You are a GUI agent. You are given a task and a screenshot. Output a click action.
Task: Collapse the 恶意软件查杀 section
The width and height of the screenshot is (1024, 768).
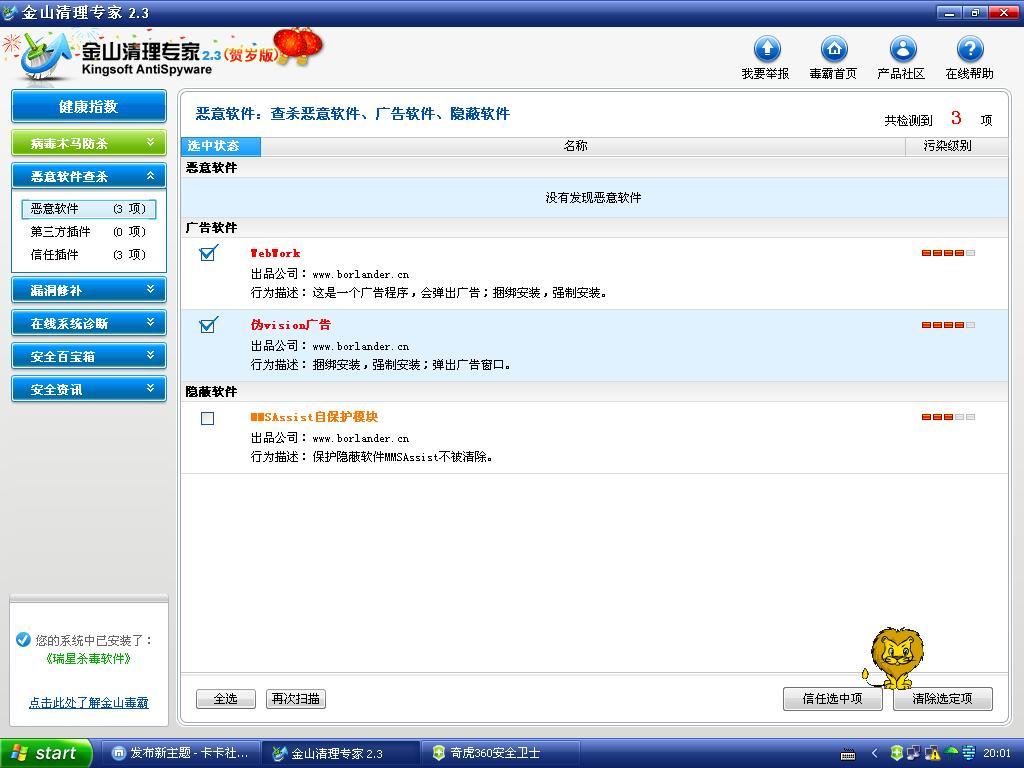[x=89, y=176]
